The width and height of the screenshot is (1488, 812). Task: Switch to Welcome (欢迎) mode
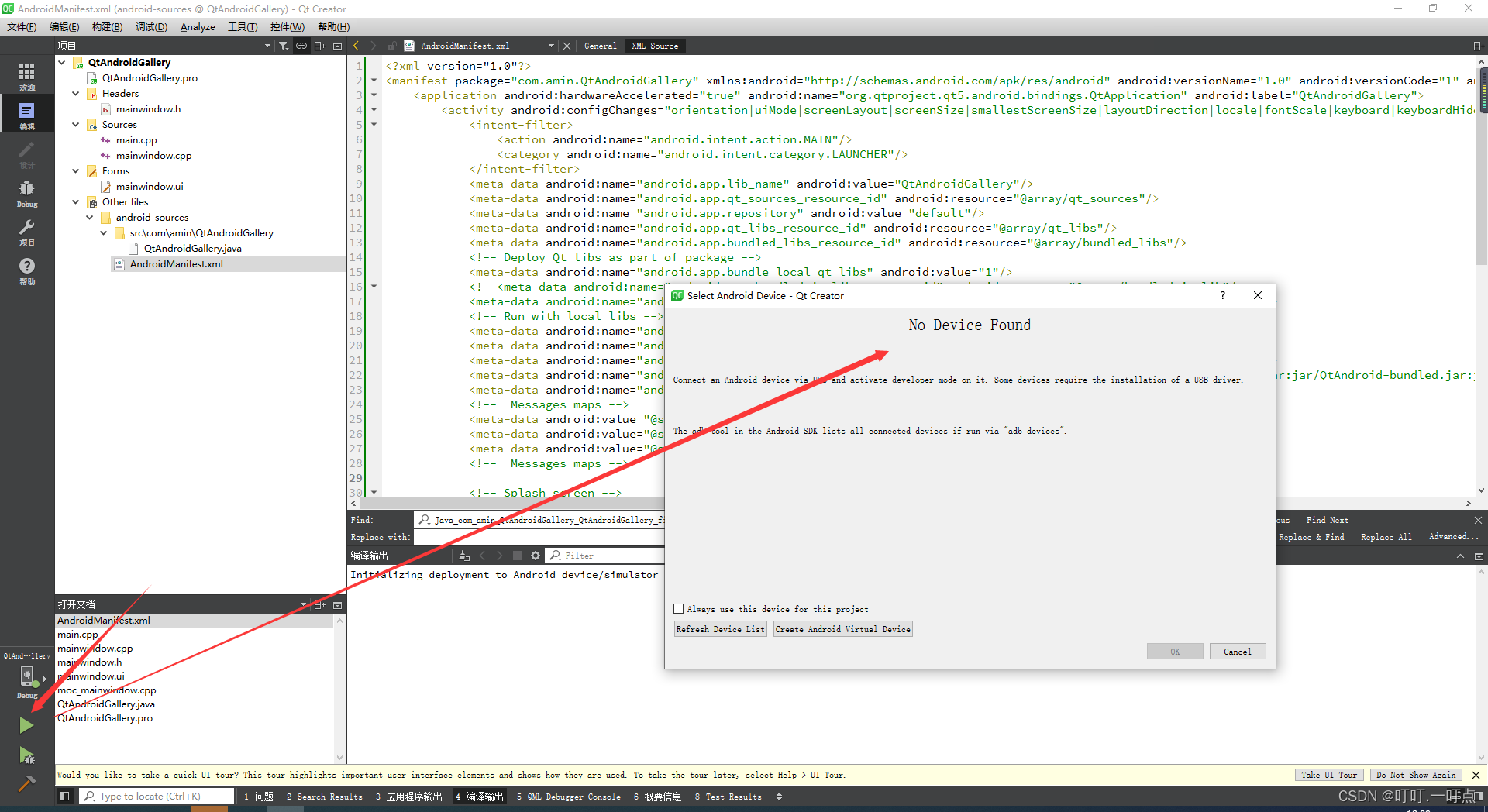coord(27,77)
